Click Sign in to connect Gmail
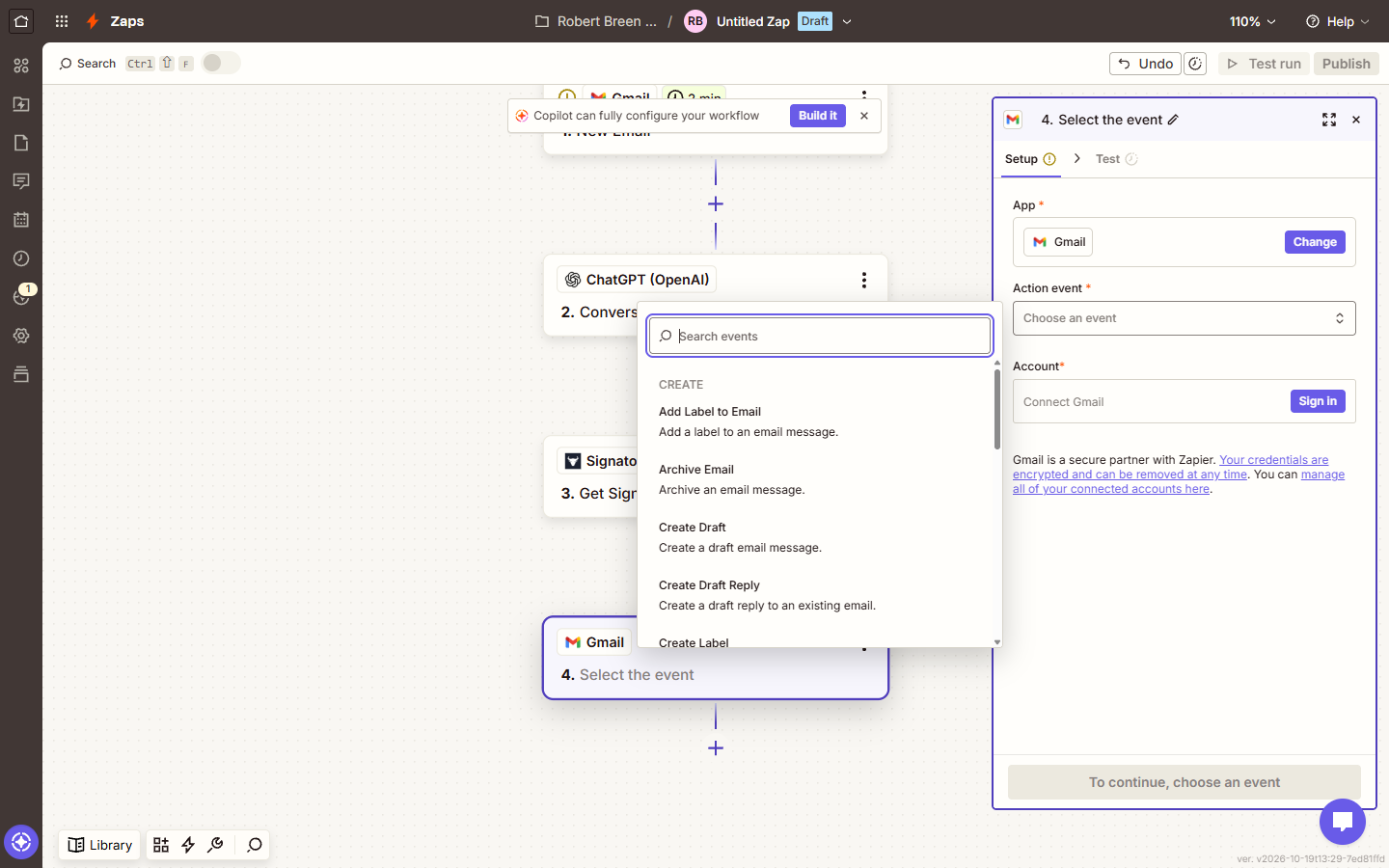This screenshot has width=1389, height=868. [1318, 401]
